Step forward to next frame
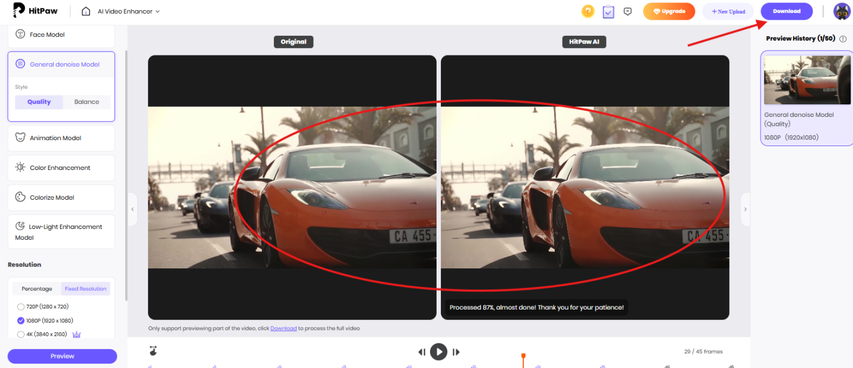 click(456, 352)
